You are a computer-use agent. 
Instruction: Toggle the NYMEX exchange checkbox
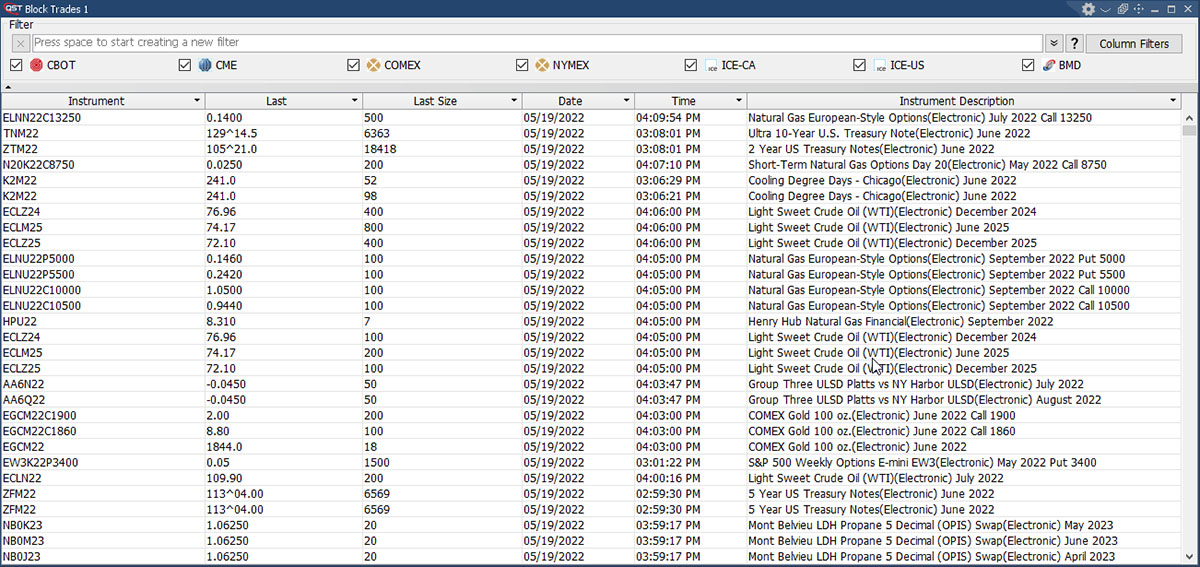522,66
